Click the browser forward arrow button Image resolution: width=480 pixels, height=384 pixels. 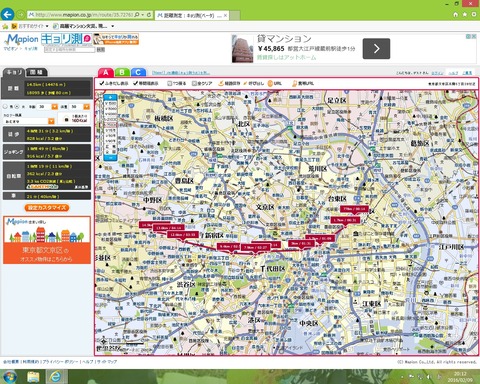[21, 15]
